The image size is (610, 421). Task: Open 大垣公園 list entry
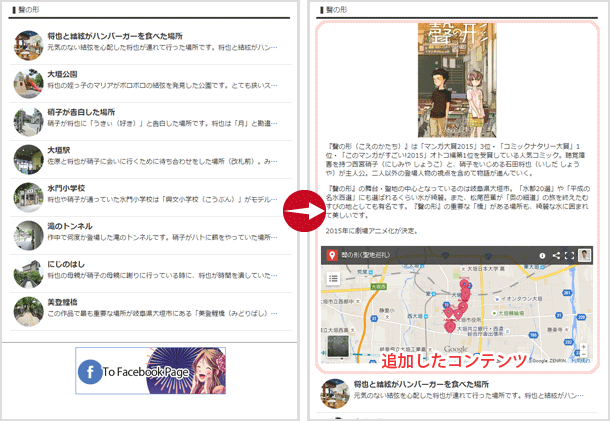(151, 84)
